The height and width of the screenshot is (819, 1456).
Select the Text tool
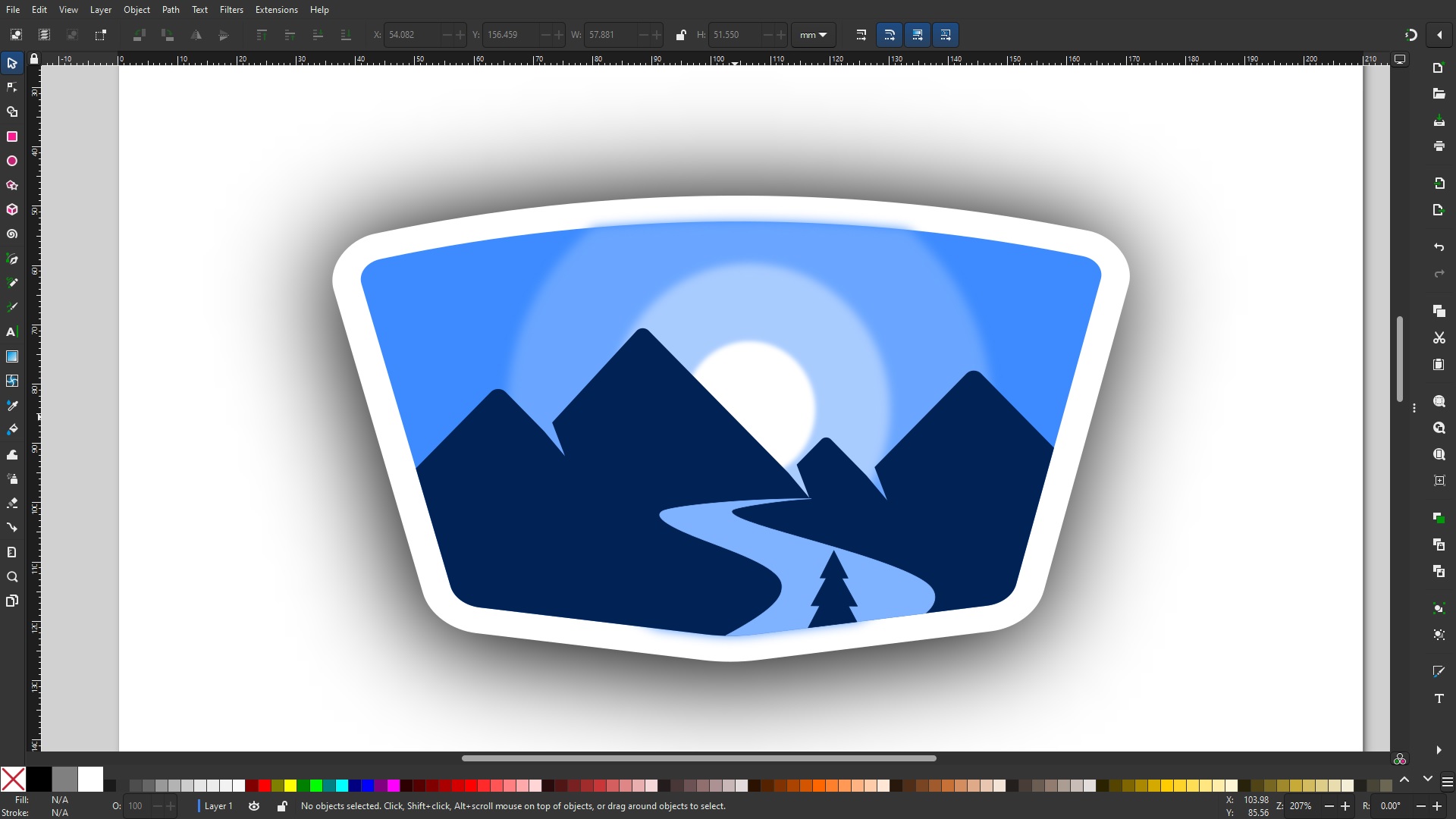coord(12,332)
